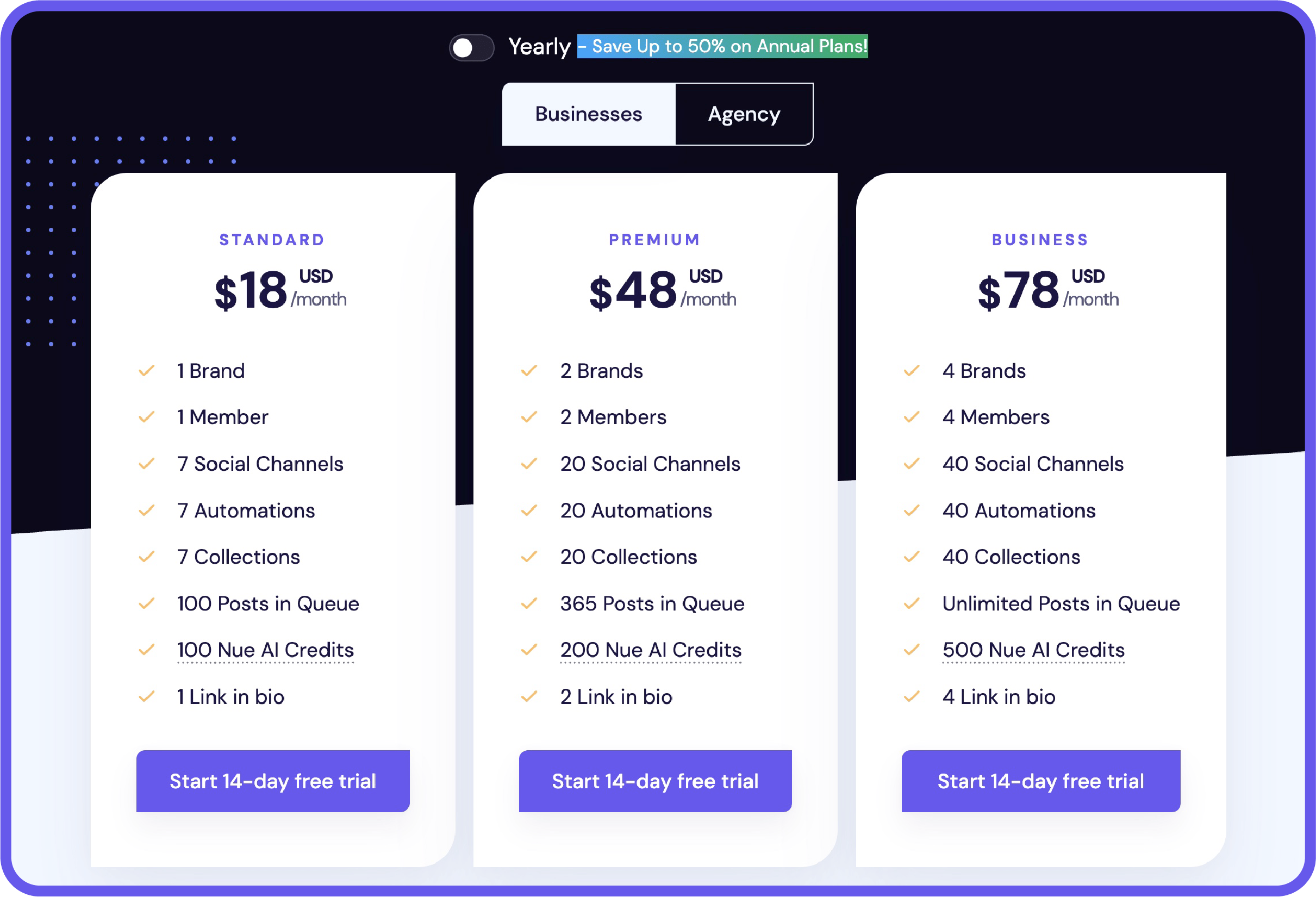Click the Save Up to 50% banner
1316x897 pixels.
[722, 46]
